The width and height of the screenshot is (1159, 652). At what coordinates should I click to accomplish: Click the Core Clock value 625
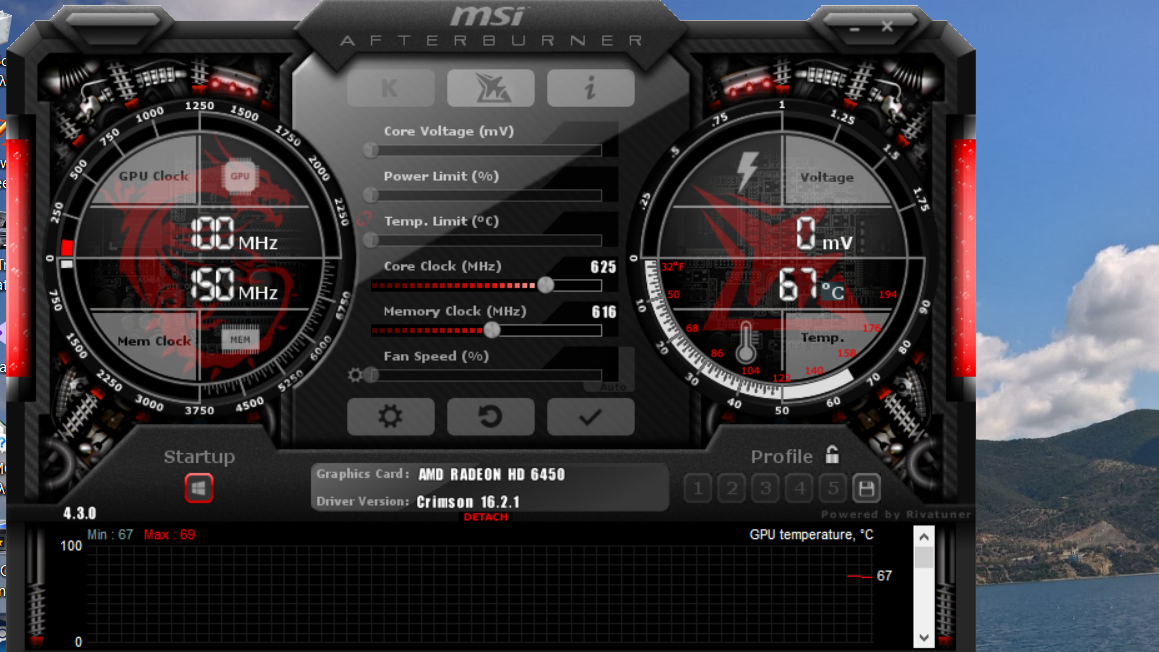pyautogui.click(x=603, y=267)
